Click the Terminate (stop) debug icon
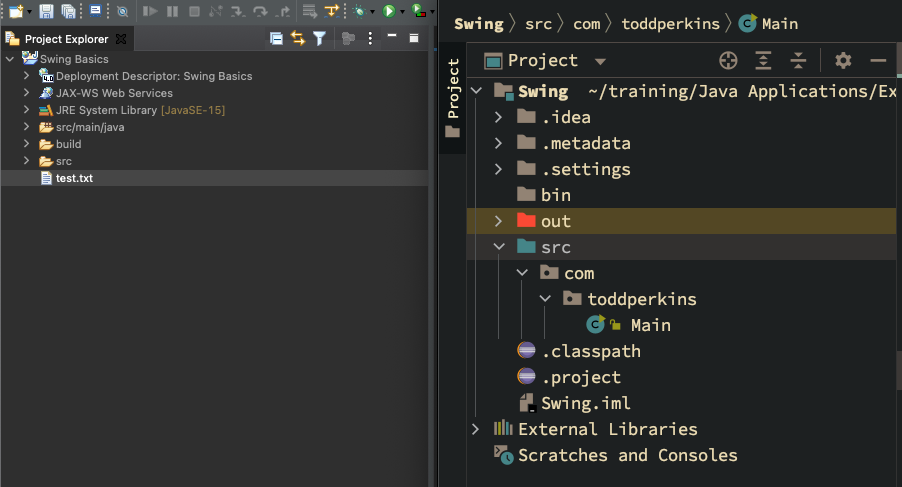 [194, 11]
